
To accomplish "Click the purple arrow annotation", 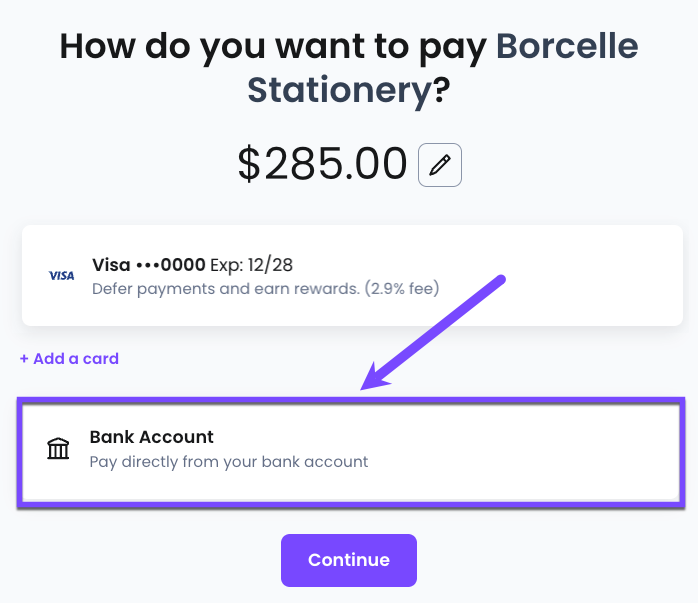I will point(433,332).
